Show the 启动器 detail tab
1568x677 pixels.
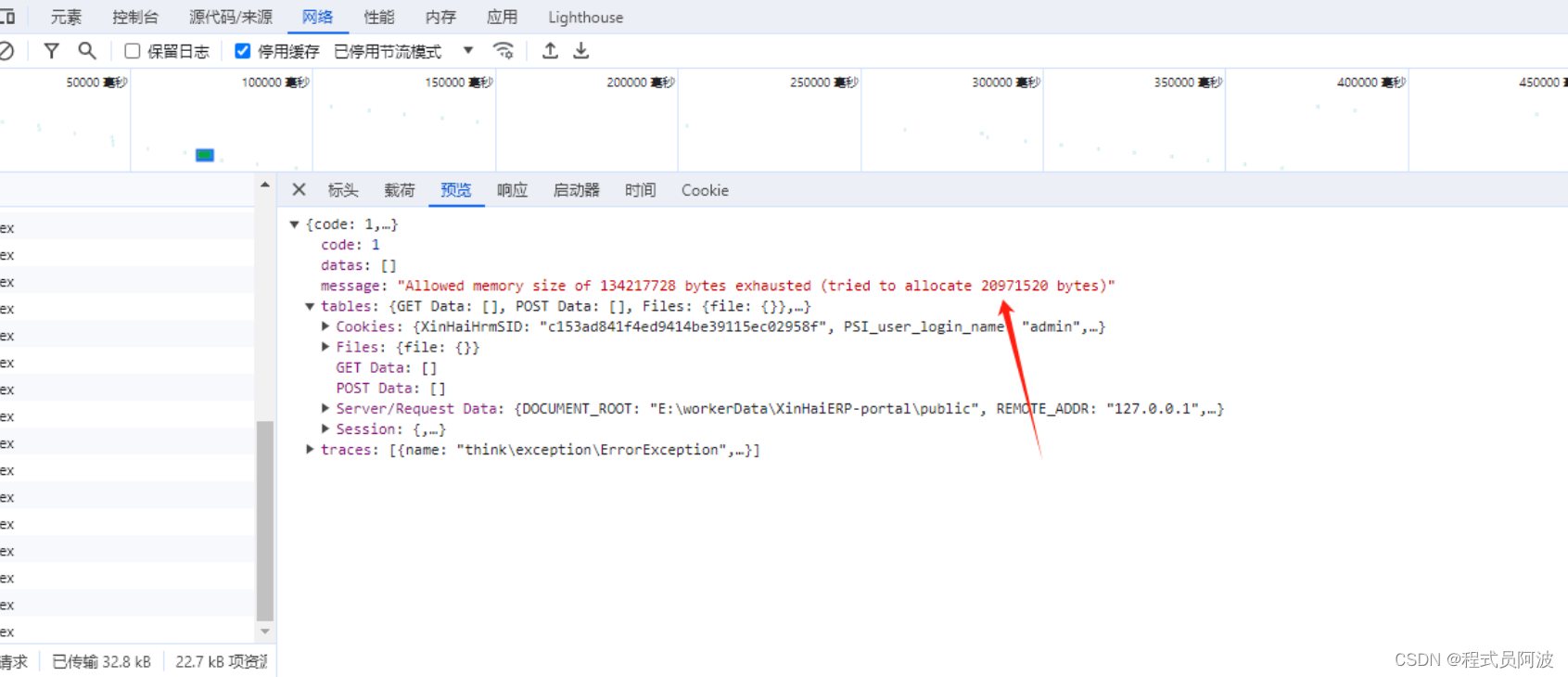[x=577, y=190]
